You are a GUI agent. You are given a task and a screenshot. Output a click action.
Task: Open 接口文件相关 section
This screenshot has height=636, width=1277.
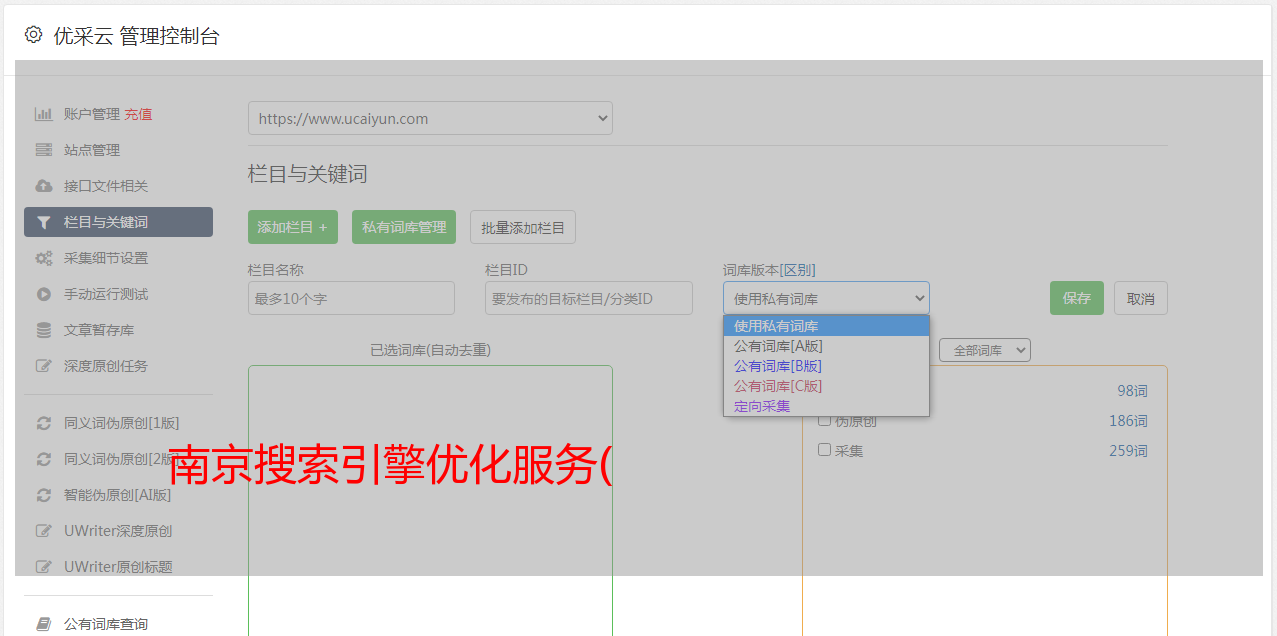106,186
